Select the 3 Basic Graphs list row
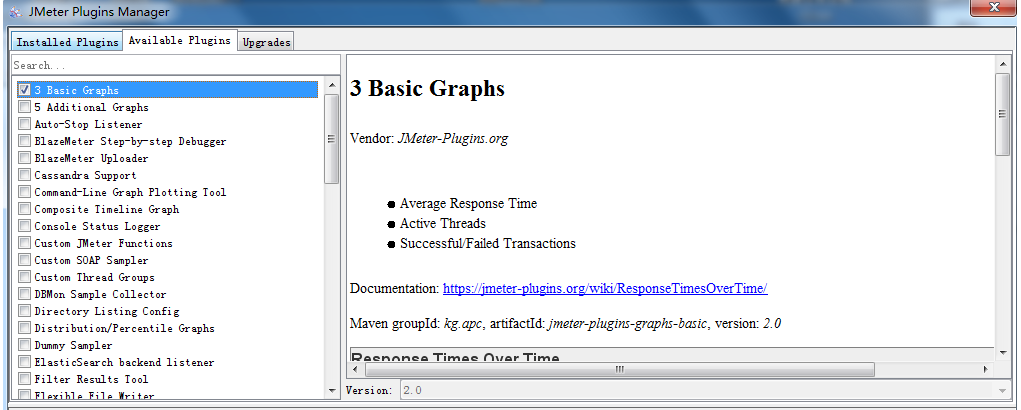1021x410 pixels. tap(167, 90)
